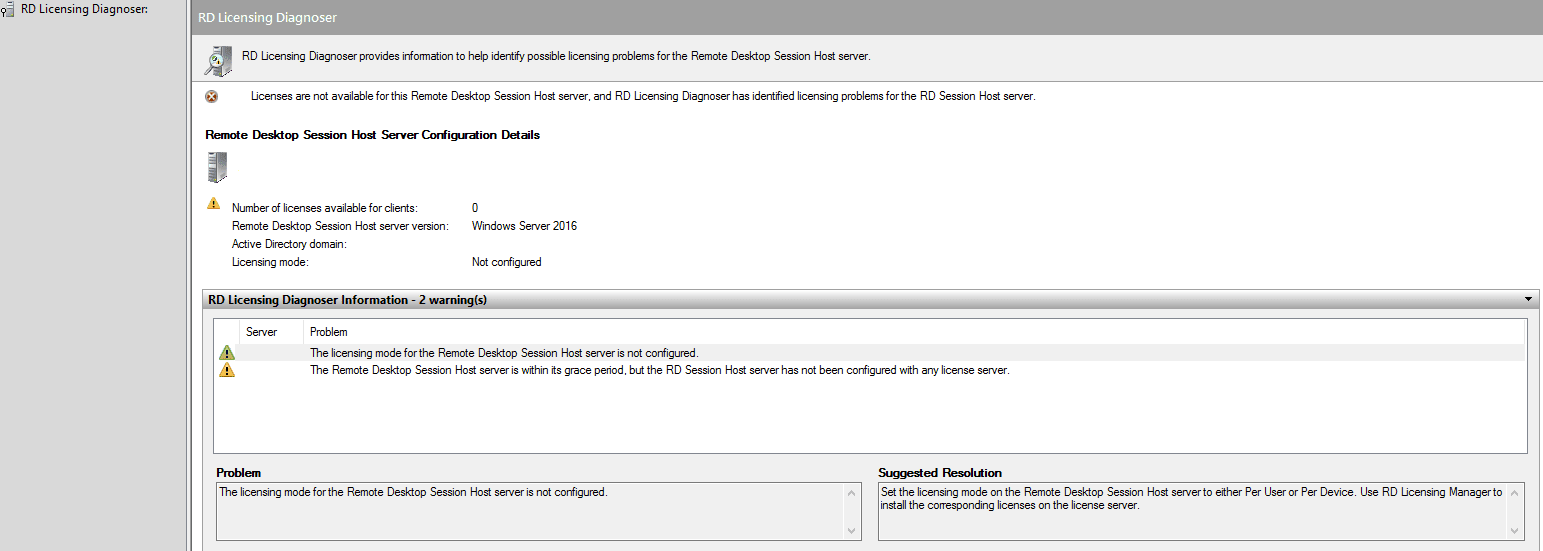This screenshot has height=551, width=1543.
Task: Collapse the Diagnoser Information section arrow
Action: pyautogui.click(x=1528, y=299)
